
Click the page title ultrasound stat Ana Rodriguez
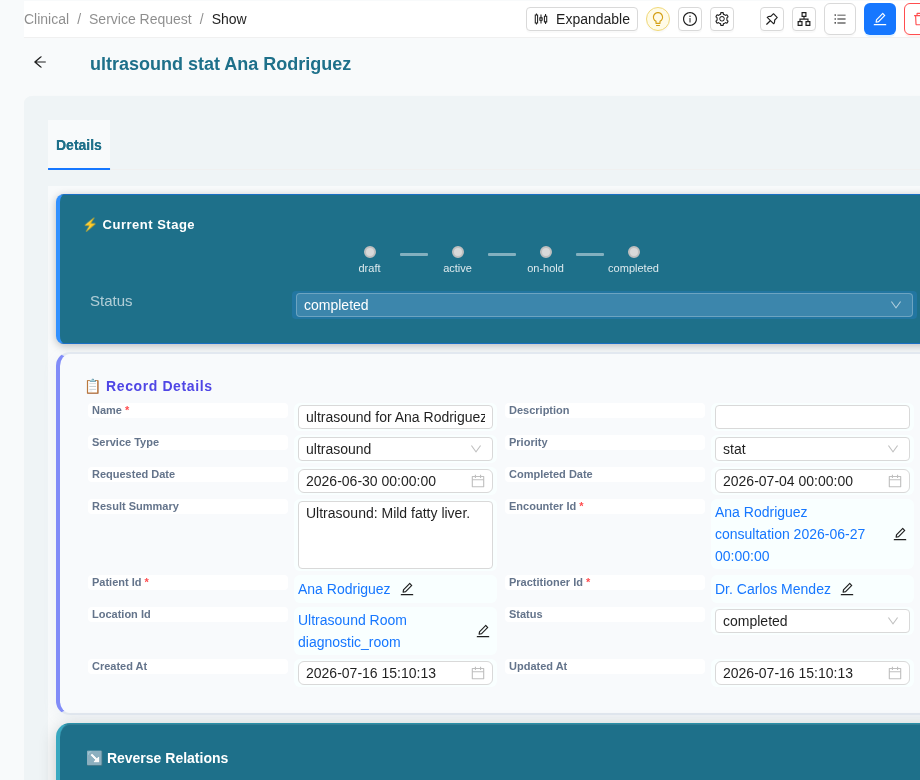220,64
